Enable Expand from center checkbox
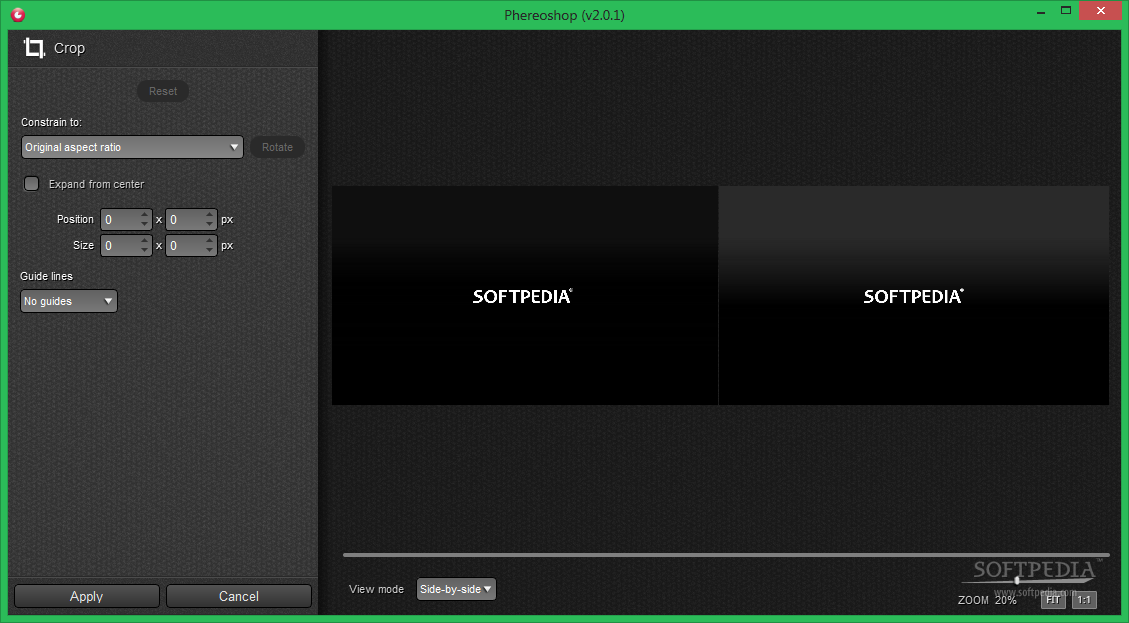Screen dimensions: 1129x623 pos(32,184)
